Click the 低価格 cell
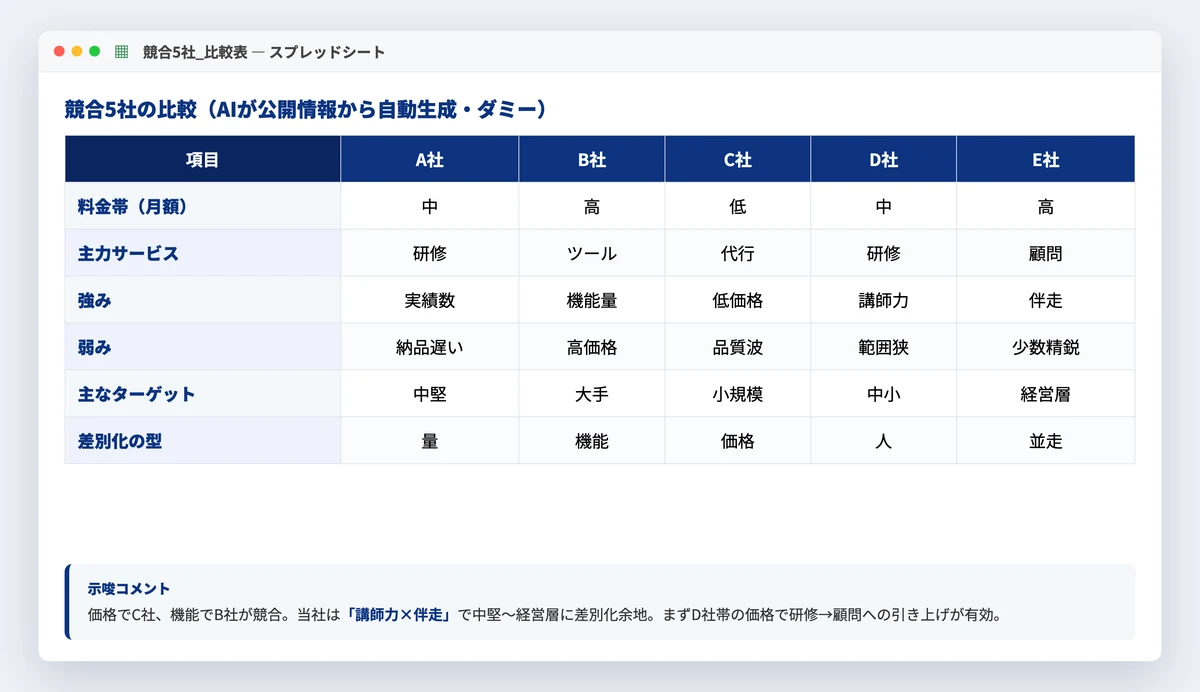The height and width of the screenshot is (692, 1200). click(x=738, y=300)
